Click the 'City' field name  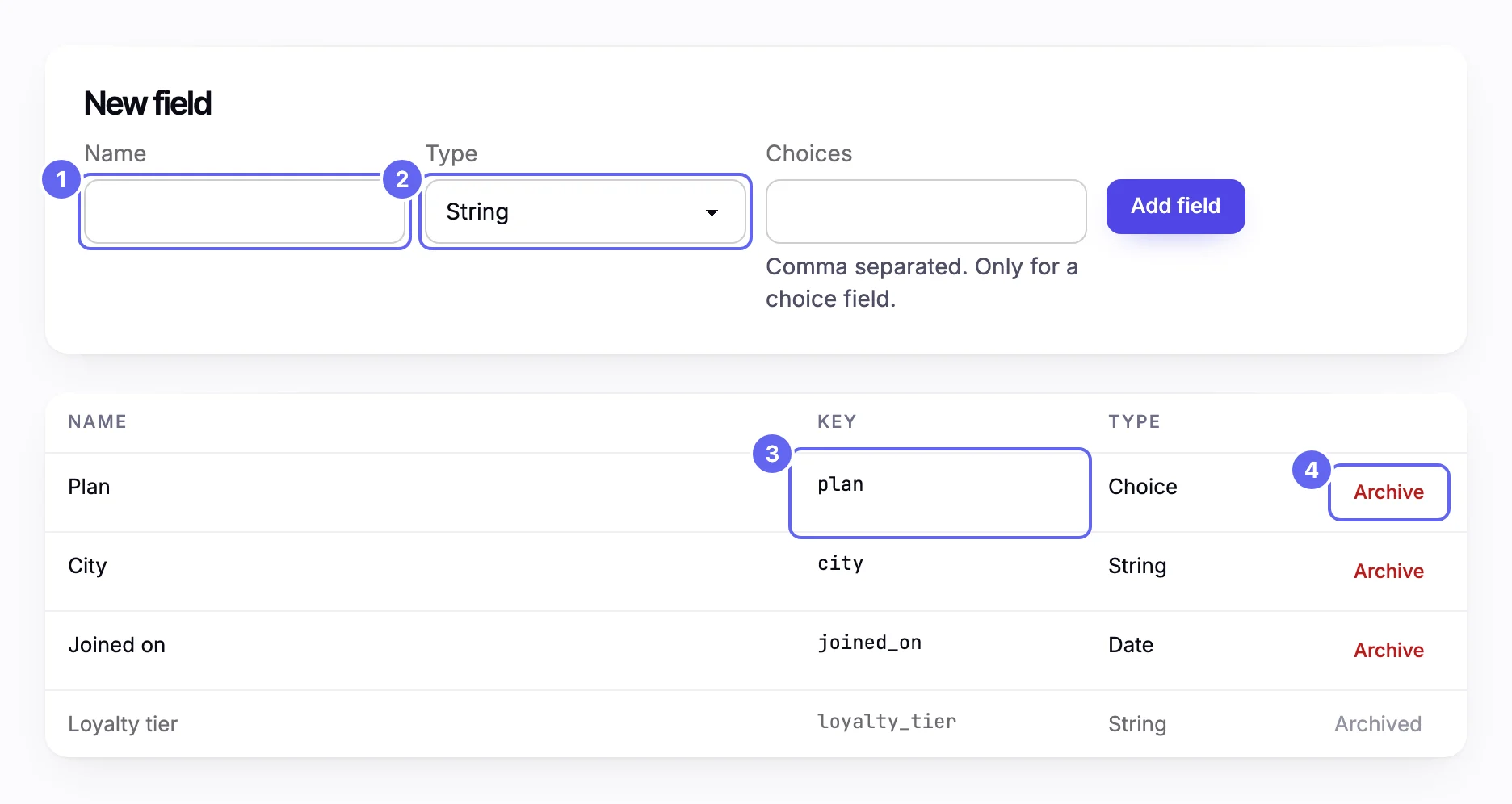point(87,566)
